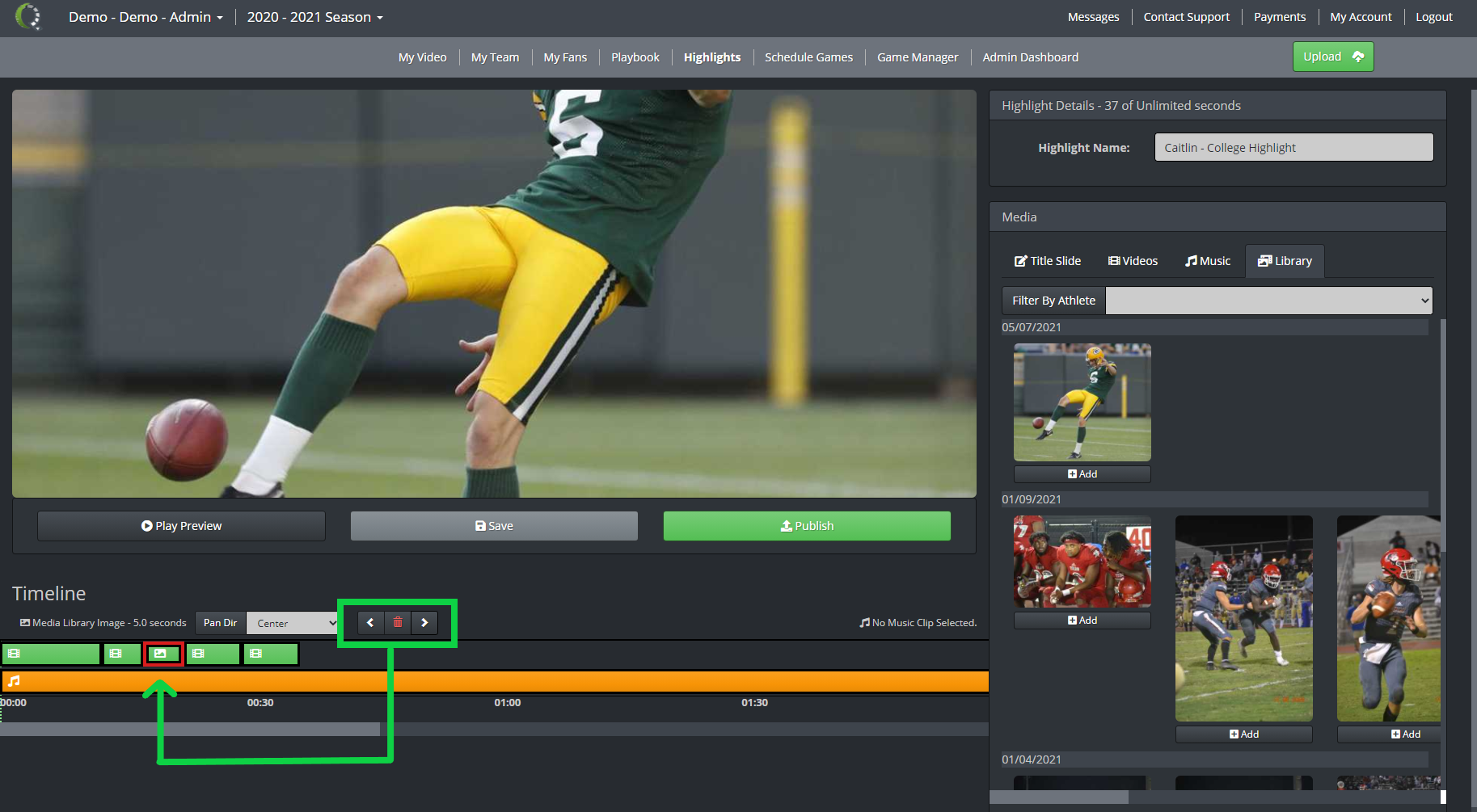Click the media library vertical scrollbar
The height and width of the screenshot is (812, 1477).
point(1443,436)
